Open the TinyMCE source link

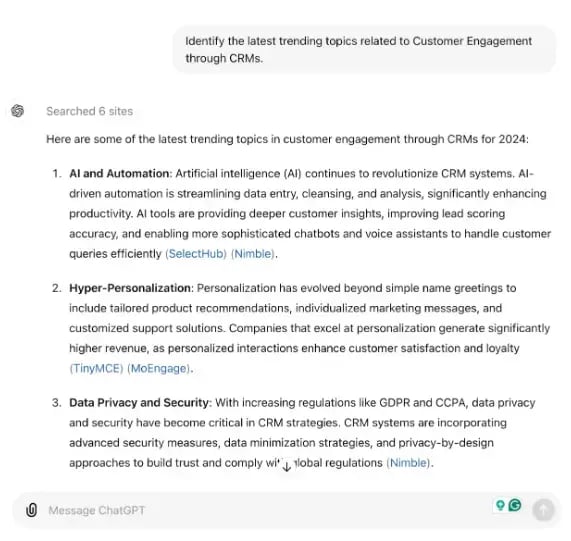pos(97,368)
